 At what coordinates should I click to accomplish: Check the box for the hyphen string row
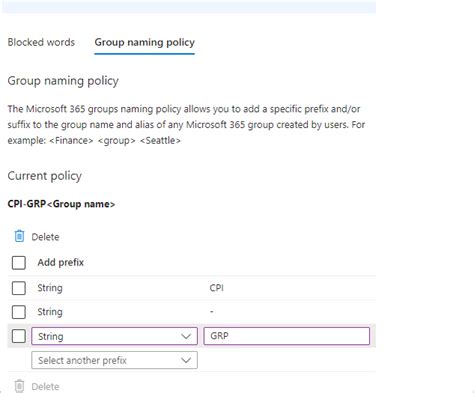[x=19, y=312]
